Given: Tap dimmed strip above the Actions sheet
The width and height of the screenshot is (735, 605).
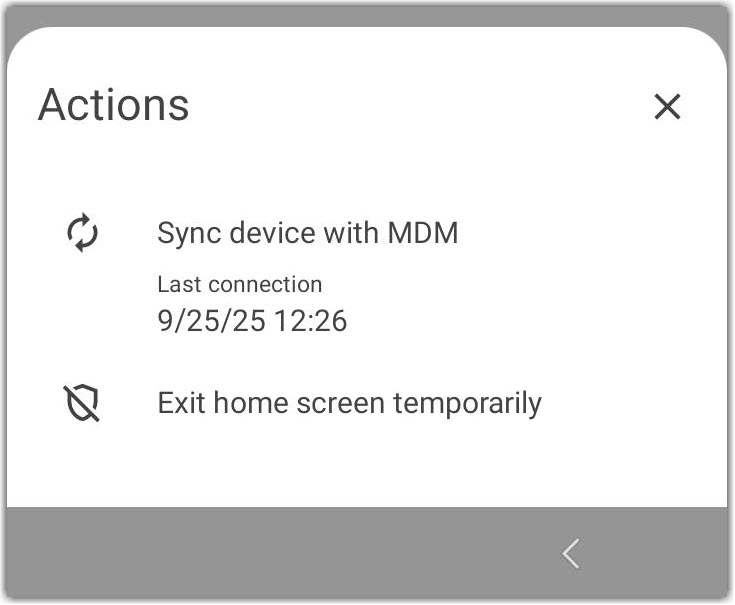Looking at the screenshot, I should 367,14.
